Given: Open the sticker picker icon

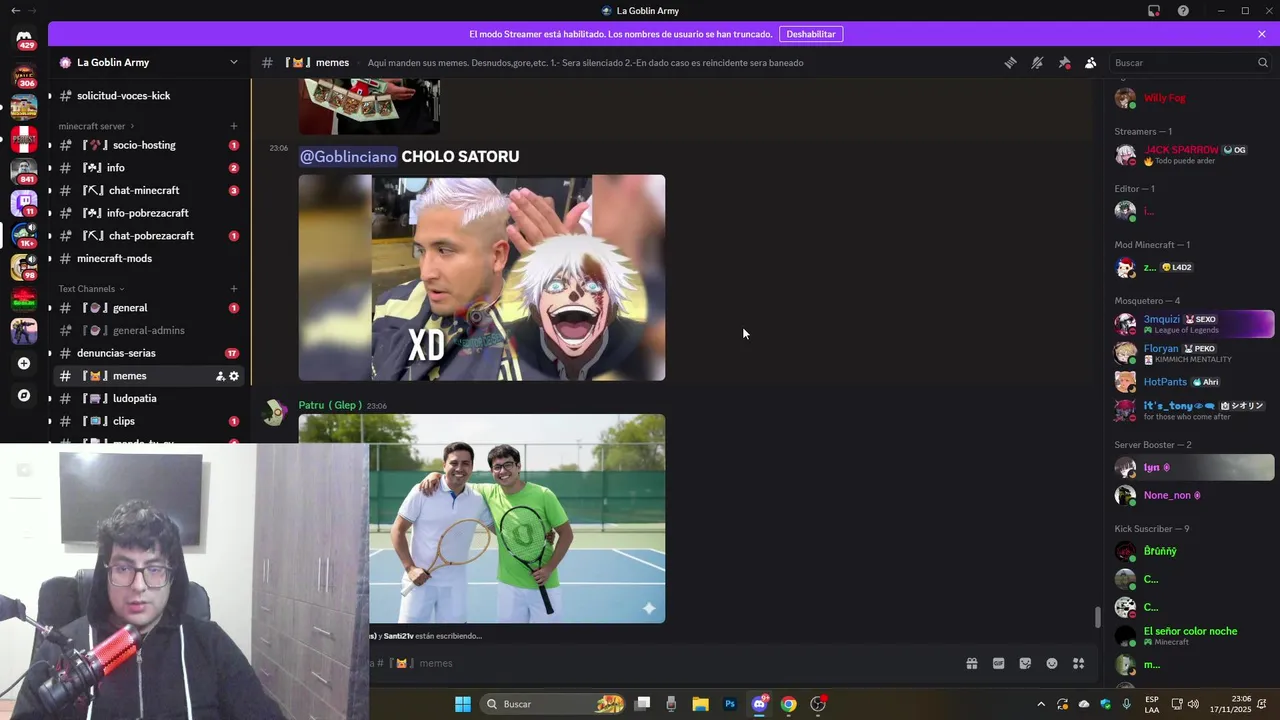Looking at the screenshot, I should tap(1025, 663).
